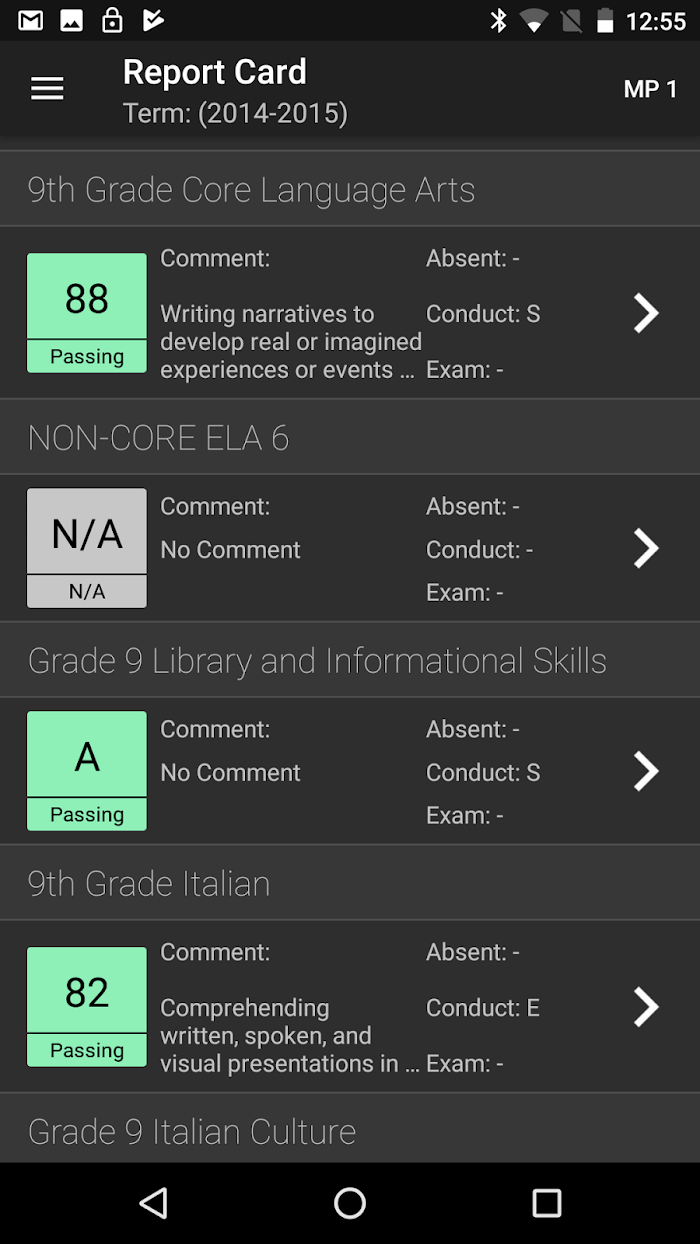The height and width of the screenshot is (1244, 700).
Task: Expand Library and Informational Skills chevron
Action: click(647, 771)
